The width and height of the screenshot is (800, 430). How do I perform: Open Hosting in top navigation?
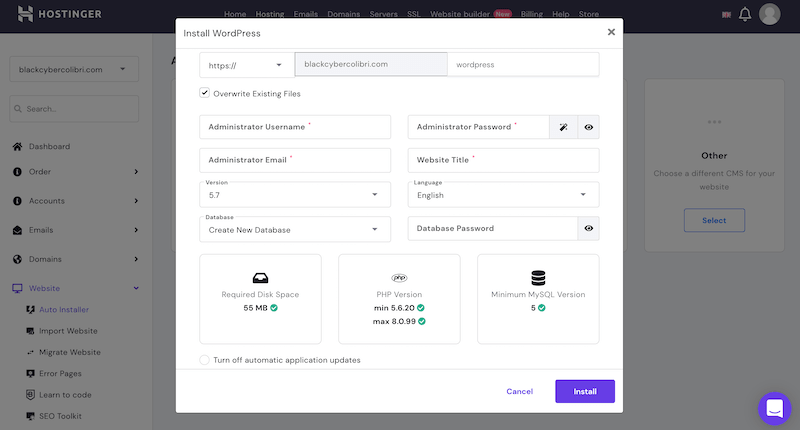pos(270,14)
